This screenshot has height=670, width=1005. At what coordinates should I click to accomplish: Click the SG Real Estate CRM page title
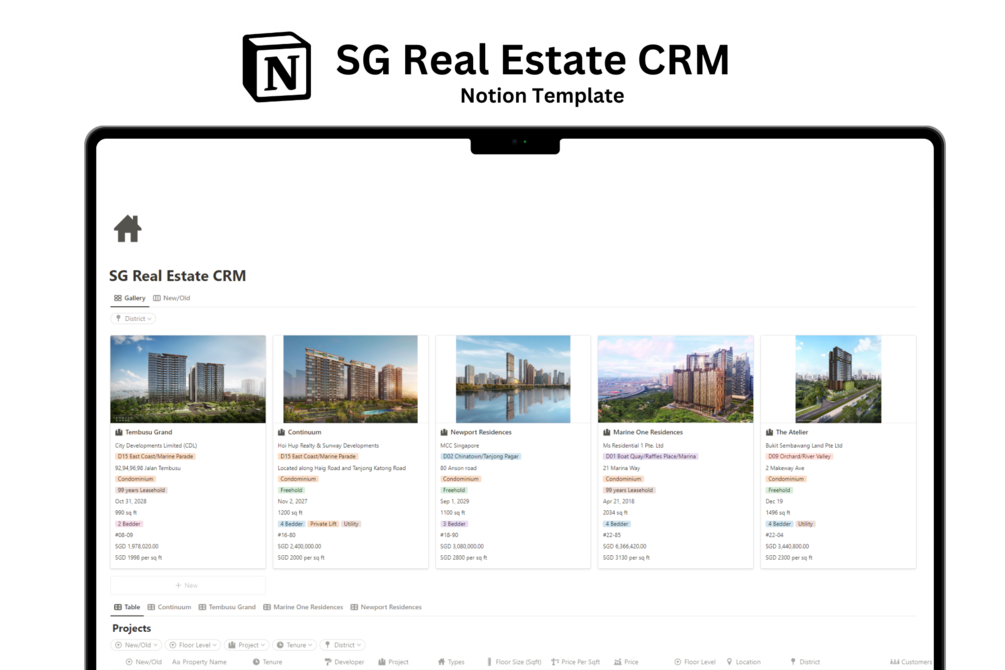click(178, 276)
